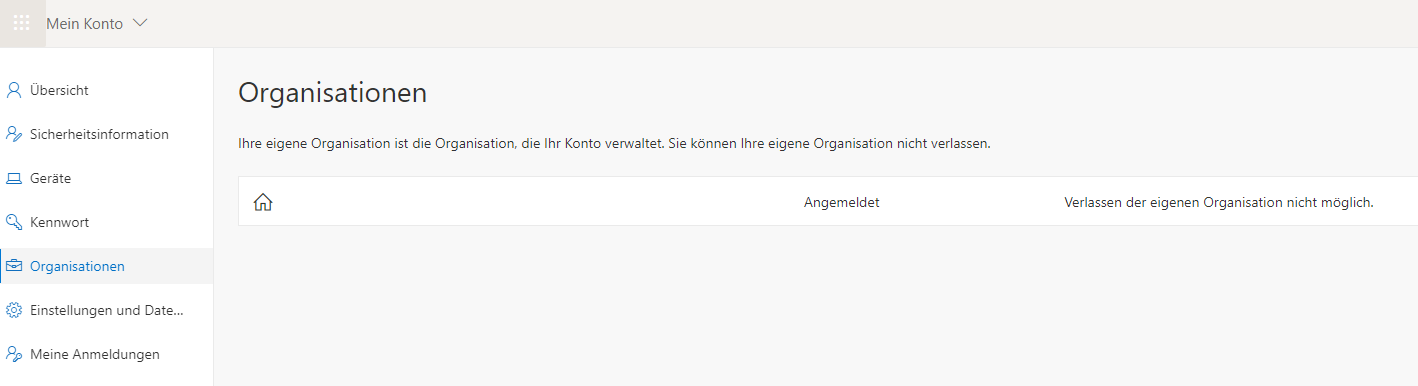
Task: Click the Meine Anmeldungen icon
Action: point(14,354)
